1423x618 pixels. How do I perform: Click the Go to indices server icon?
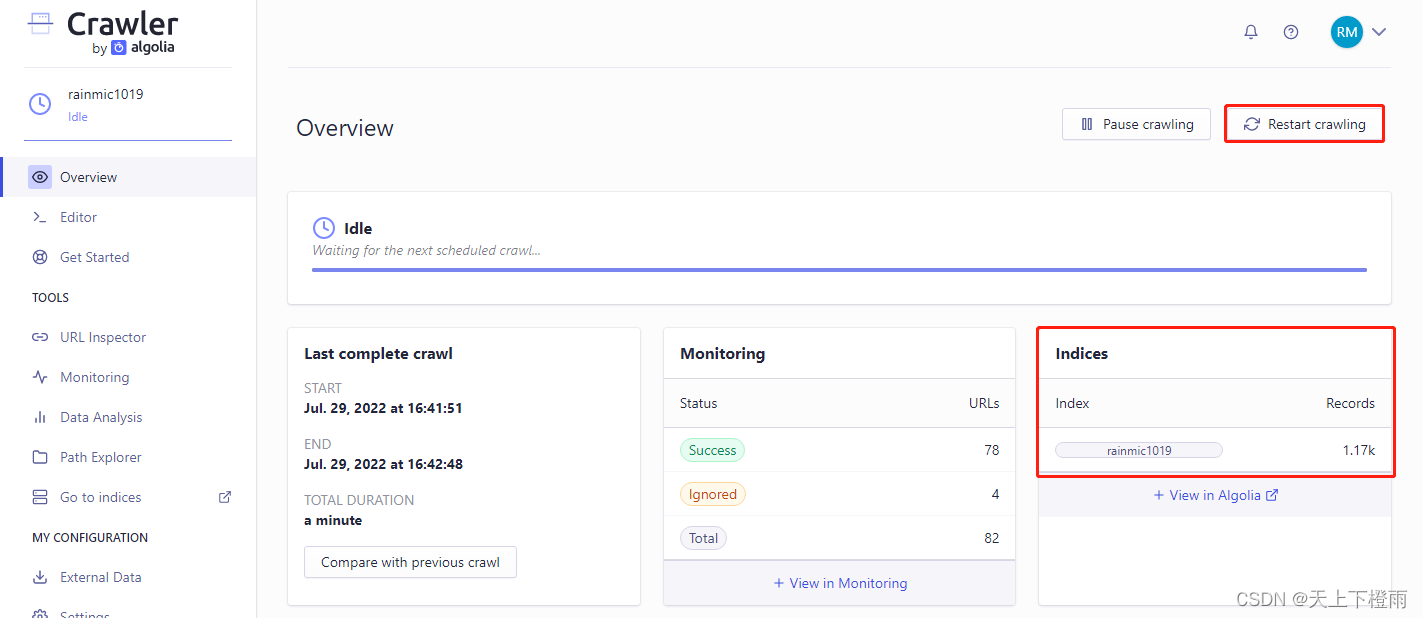click(40, 497)
